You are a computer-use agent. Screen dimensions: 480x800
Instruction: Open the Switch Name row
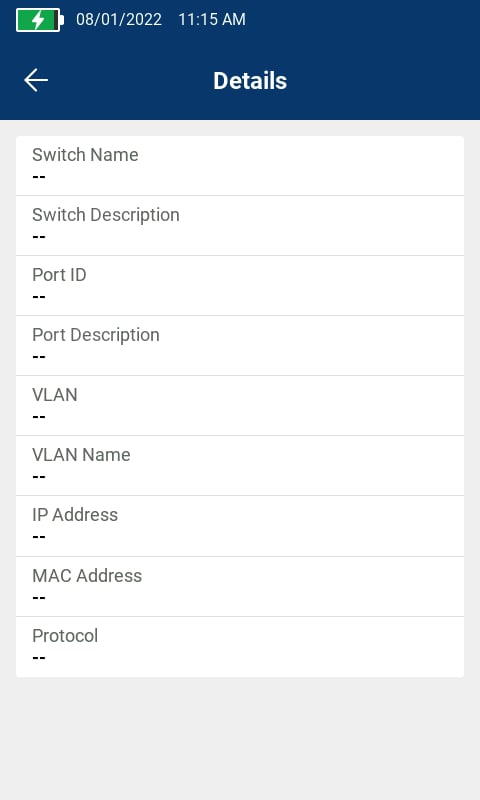240,165
